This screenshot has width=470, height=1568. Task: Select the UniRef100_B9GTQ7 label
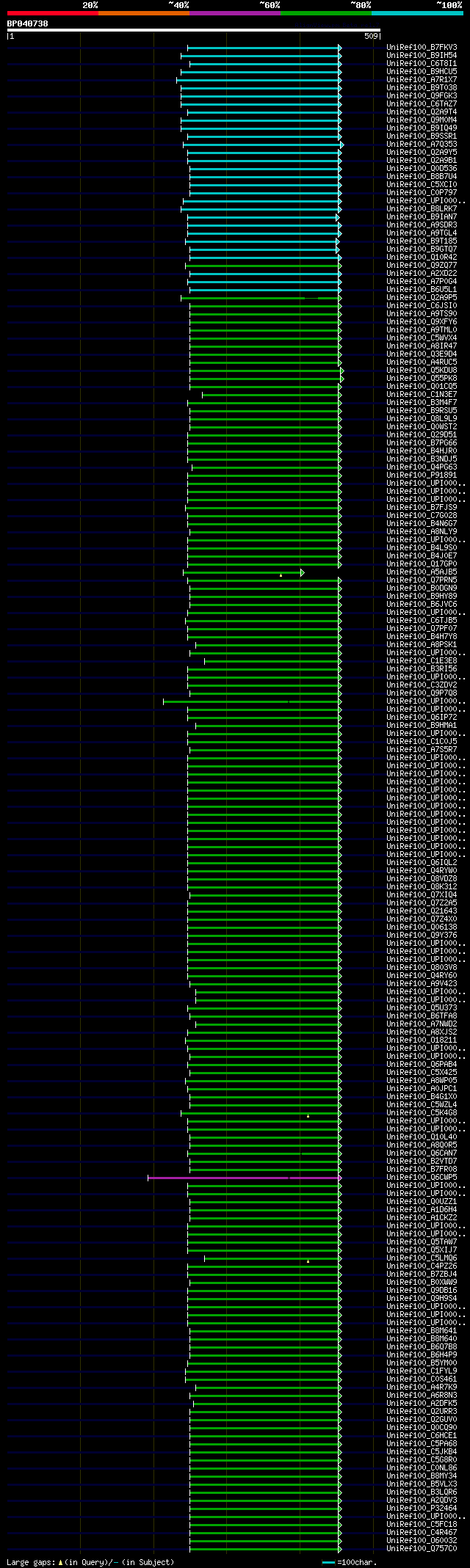pyautogui.click(x=422, y=249)
